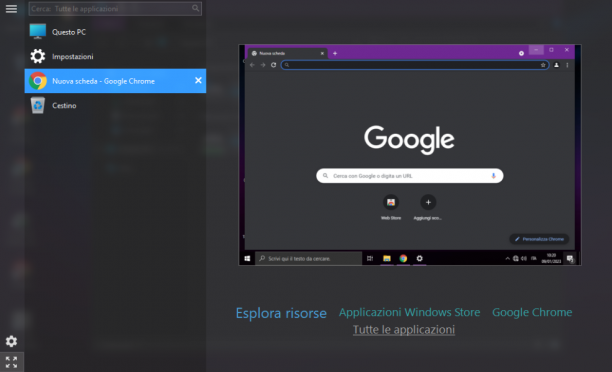Select the Tutte le applicazioni link

[x=404, y=330]
